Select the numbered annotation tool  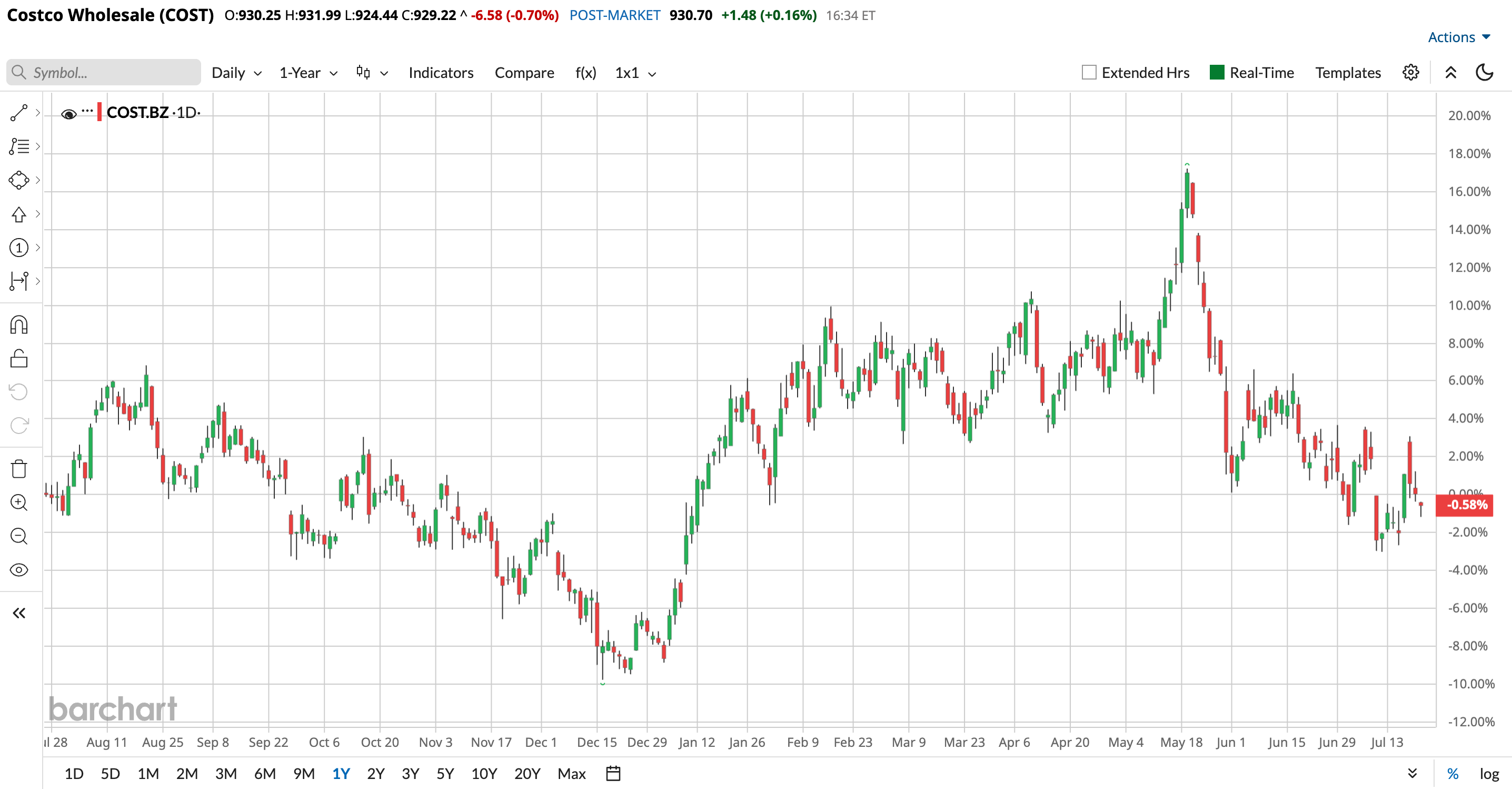click(19, 248)
